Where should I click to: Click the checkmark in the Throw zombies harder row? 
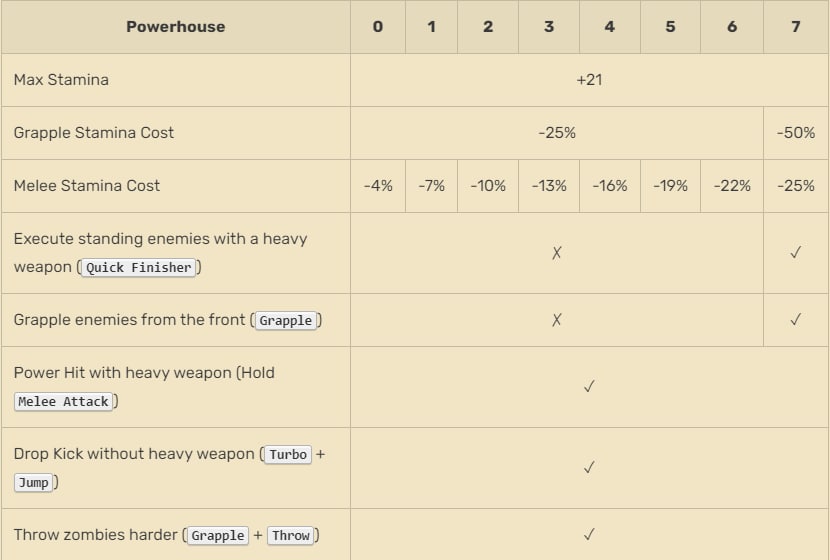(x=589, y=535)
